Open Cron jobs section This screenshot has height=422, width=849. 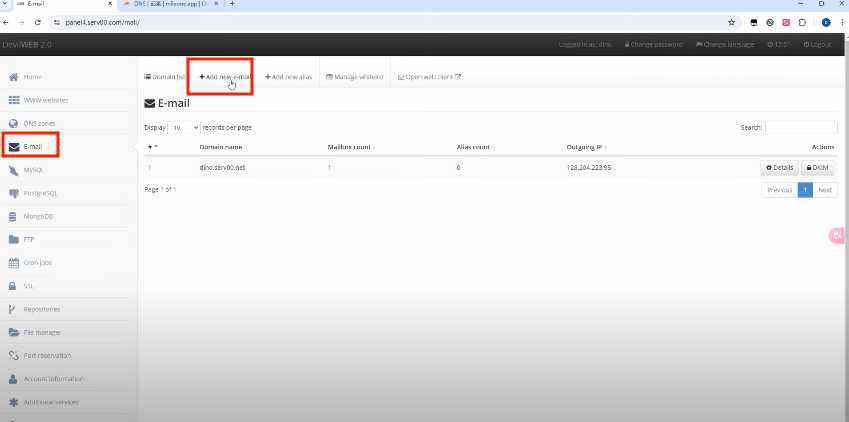30,263
